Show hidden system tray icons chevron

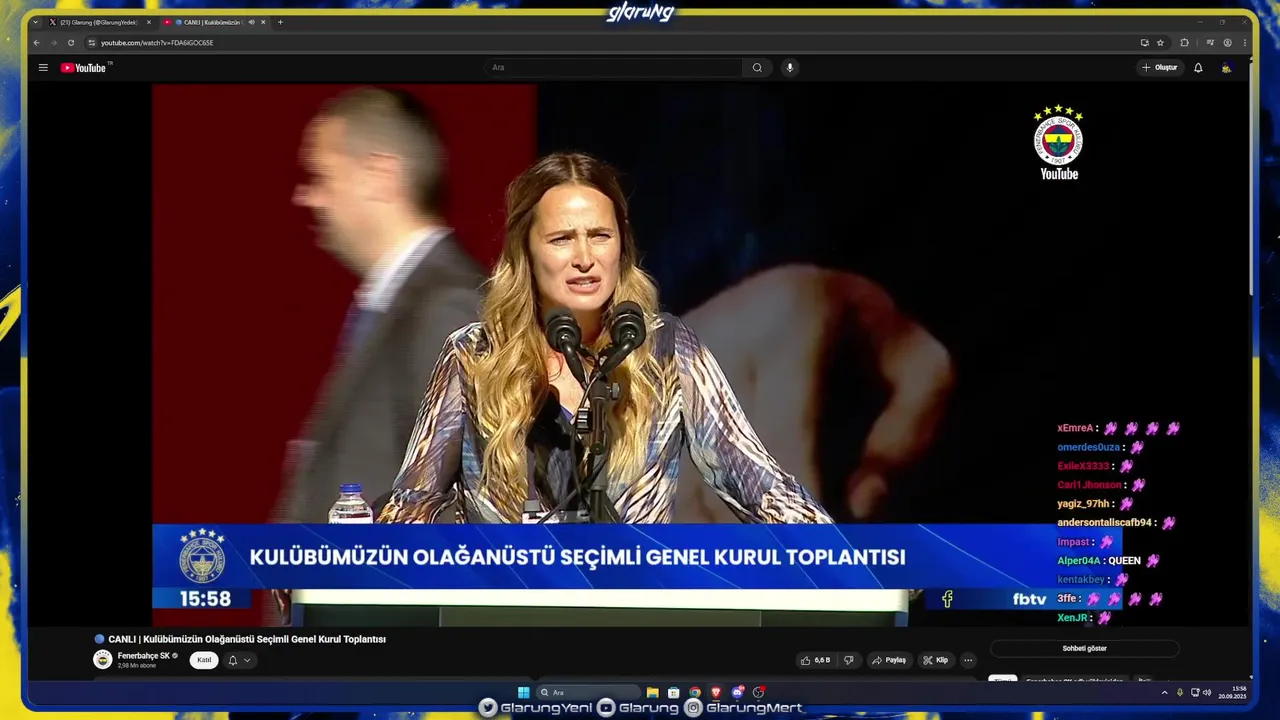tap(1164, 692)
